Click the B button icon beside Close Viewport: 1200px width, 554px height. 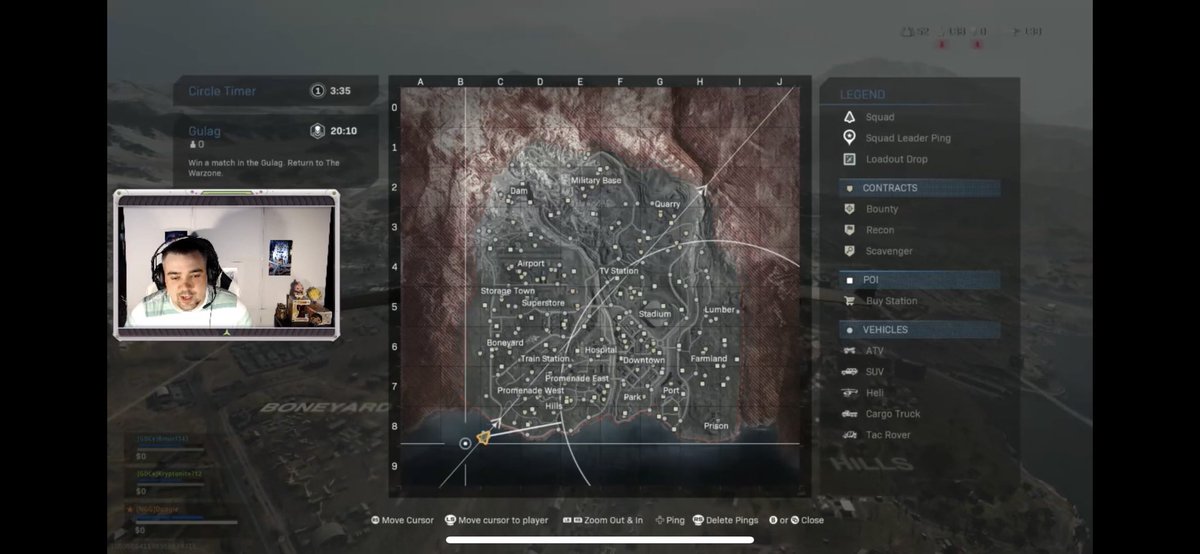(x=772, y=520)
